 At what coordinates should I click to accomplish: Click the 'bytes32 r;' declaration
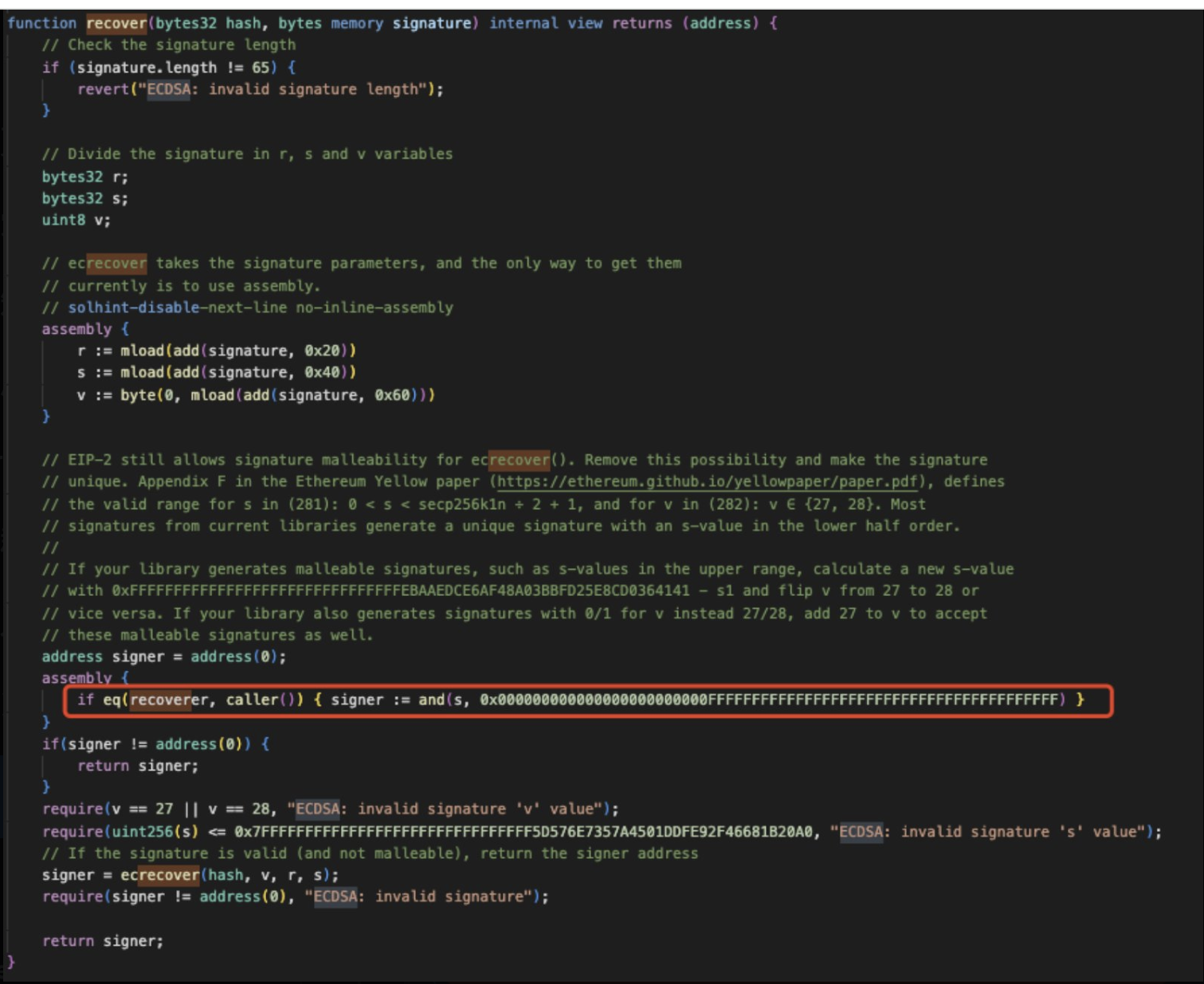pos(84,177)
